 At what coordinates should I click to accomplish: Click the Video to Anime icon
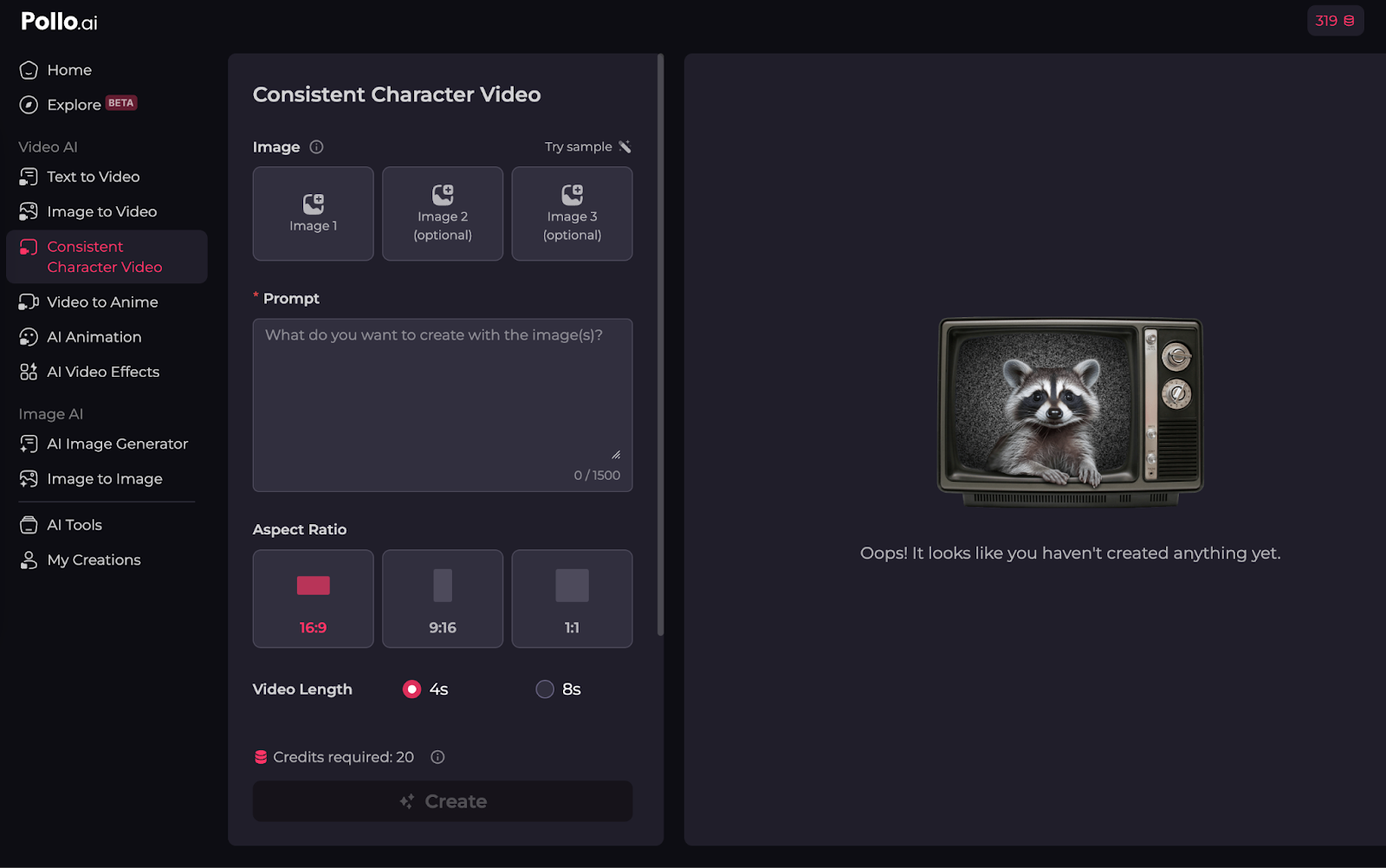click(29, 302)
